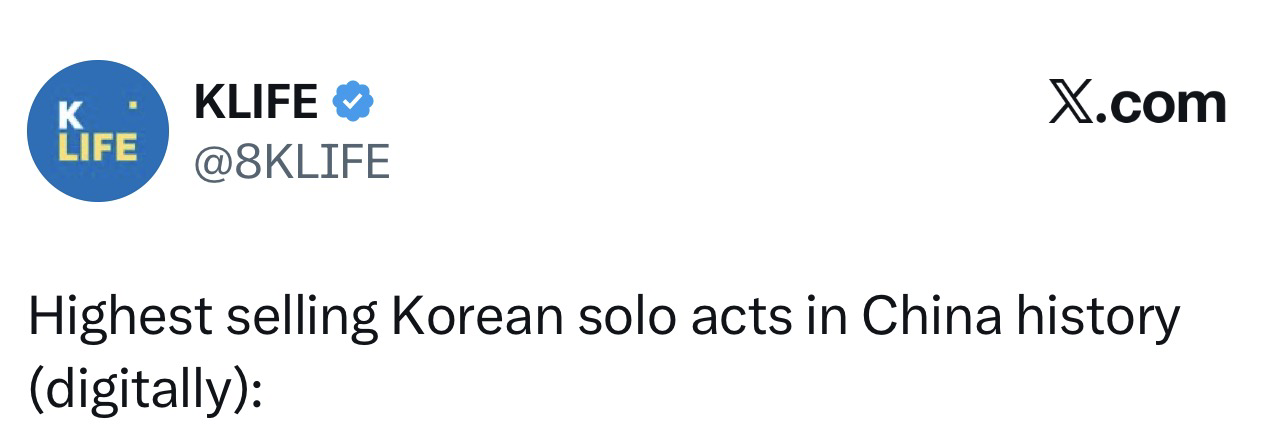Open the KLIFE profile avatar
Screen dimensions: 1284x424
point(96,131)
